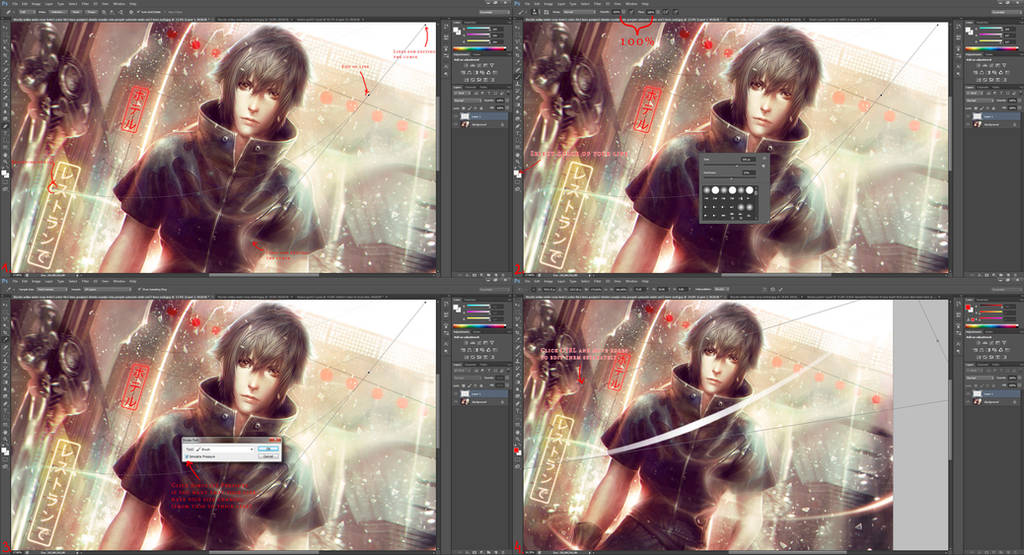Click Make Shape button in first screenshot
This screenshot has width=1024, height=555.
point(91,12)
